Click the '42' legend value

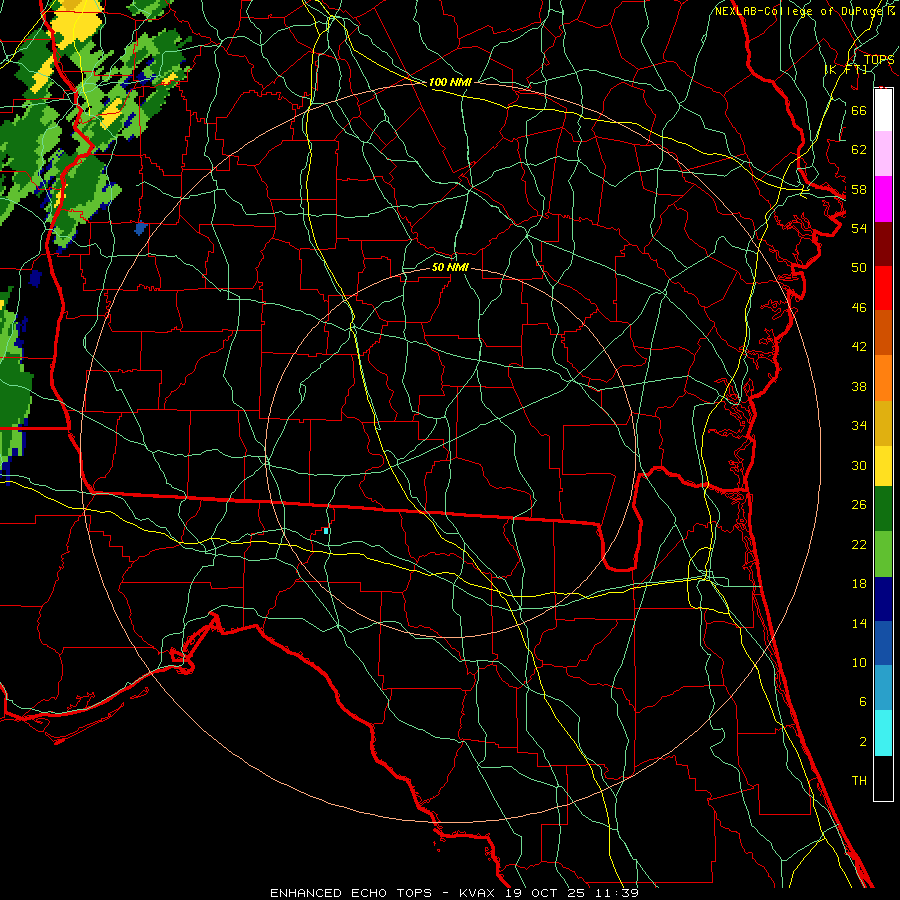(859, 347)
